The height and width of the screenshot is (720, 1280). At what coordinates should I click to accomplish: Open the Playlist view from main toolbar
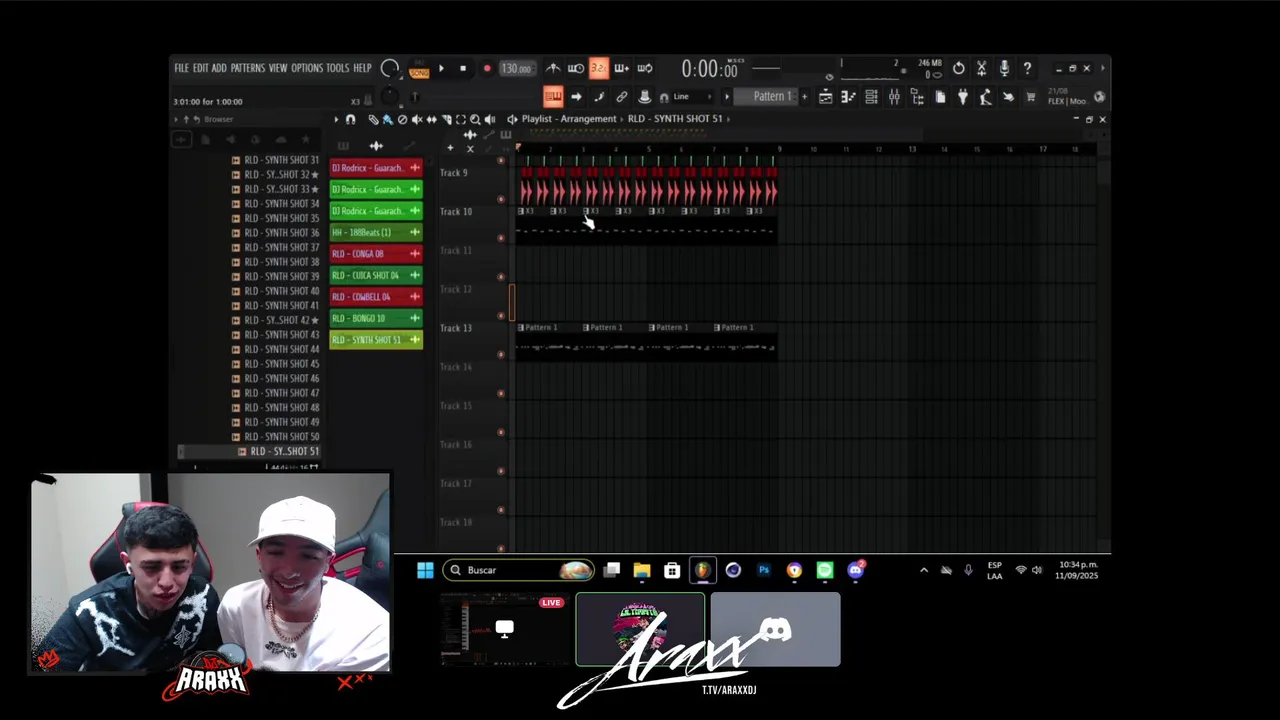tap(825, 97)
